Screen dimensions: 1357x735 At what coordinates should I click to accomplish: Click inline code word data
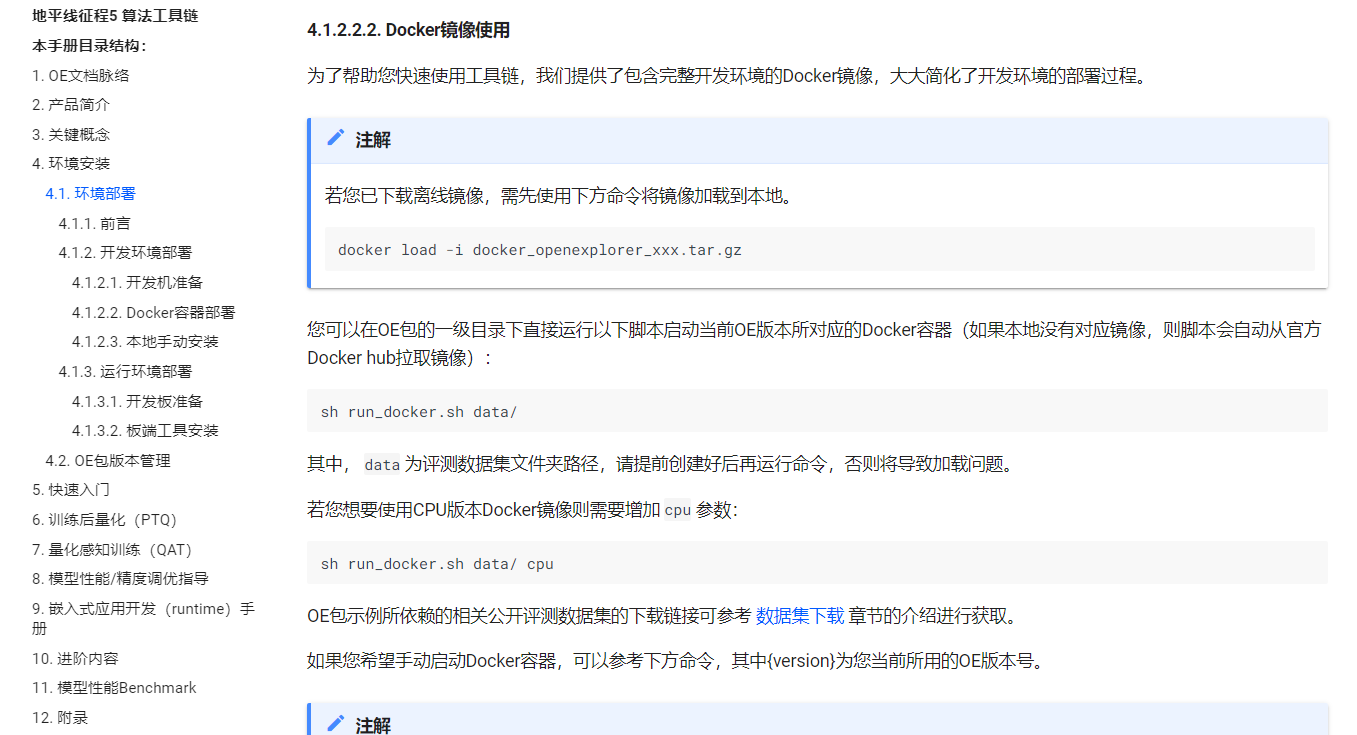point(381,465)
